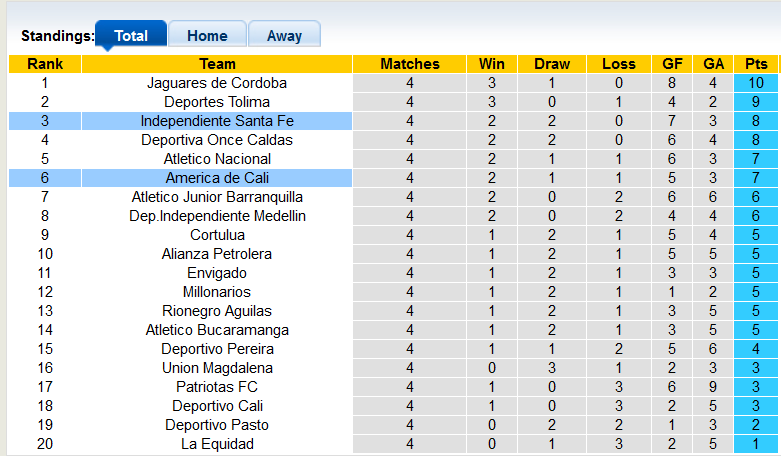Viewport: 781px width, 456px height.
Task: Click on Deportiva Once Caldas
Action: tap(217, 140)
